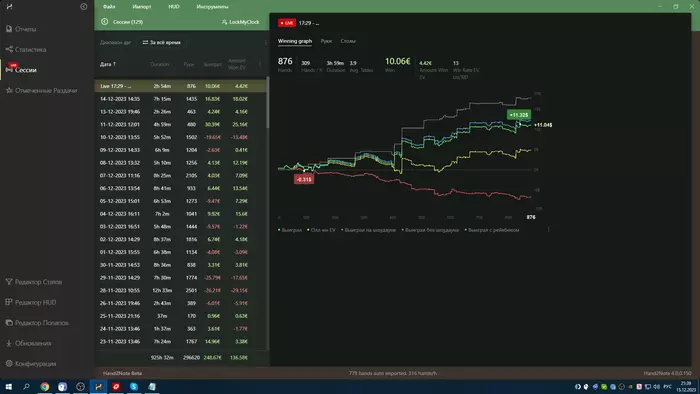
Task: Open Skype from the taskbar
Action: 134,387
